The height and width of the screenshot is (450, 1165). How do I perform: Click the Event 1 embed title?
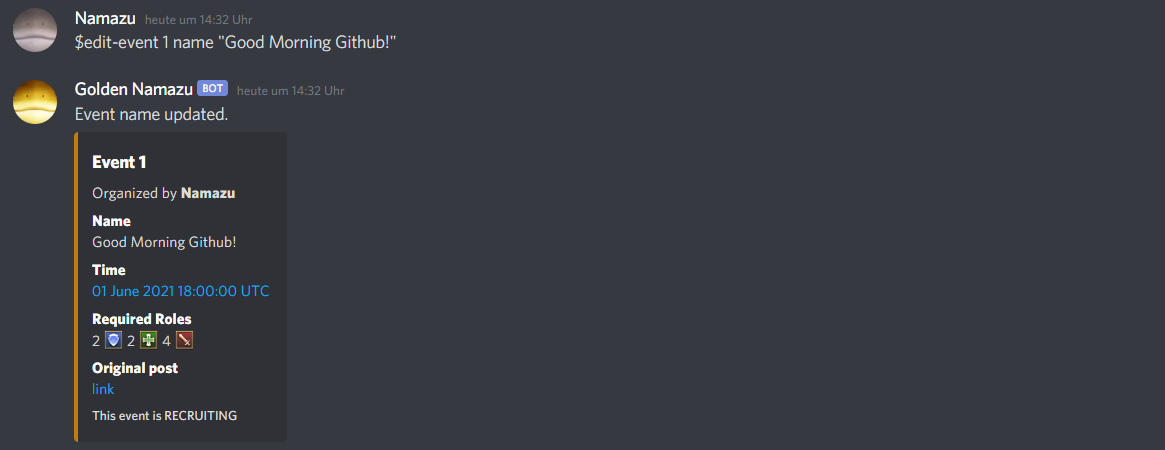(x=119, y=163)
